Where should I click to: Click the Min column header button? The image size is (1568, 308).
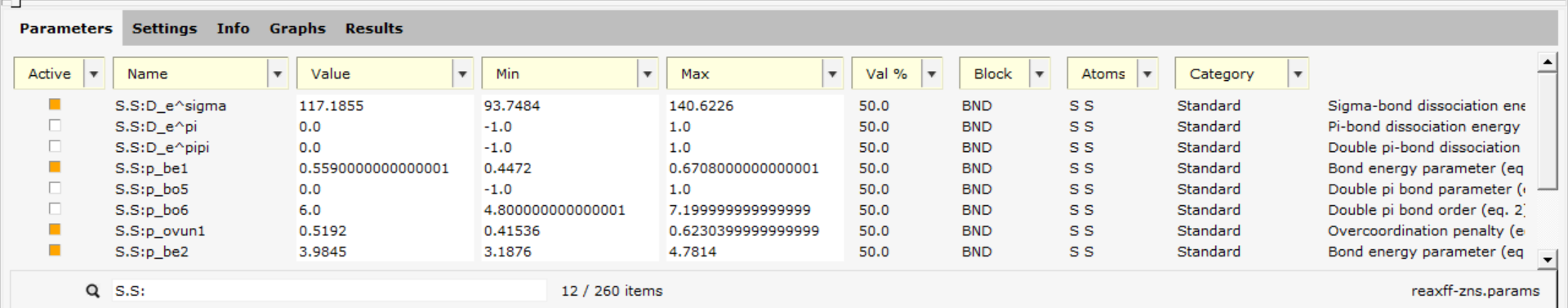559,74
